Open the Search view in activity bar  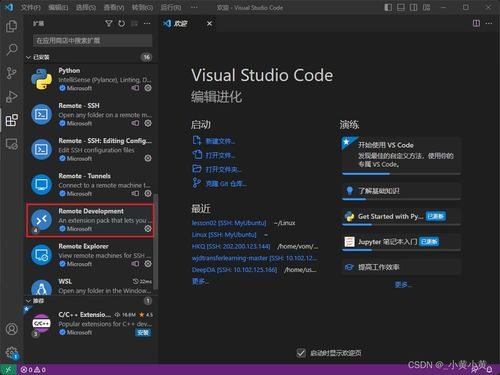pyautogui.click(x=12, y=49)
